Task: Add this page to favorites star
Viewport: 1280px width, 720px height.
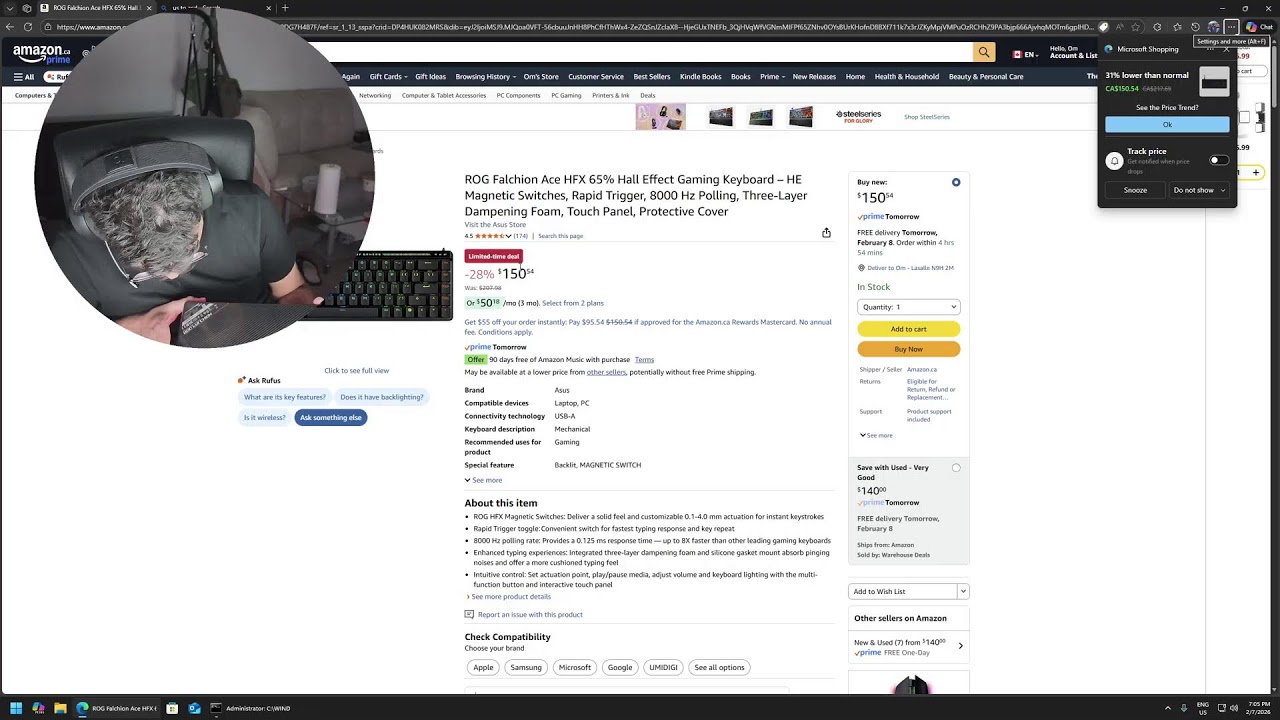Action: (x=1136, y=27)
